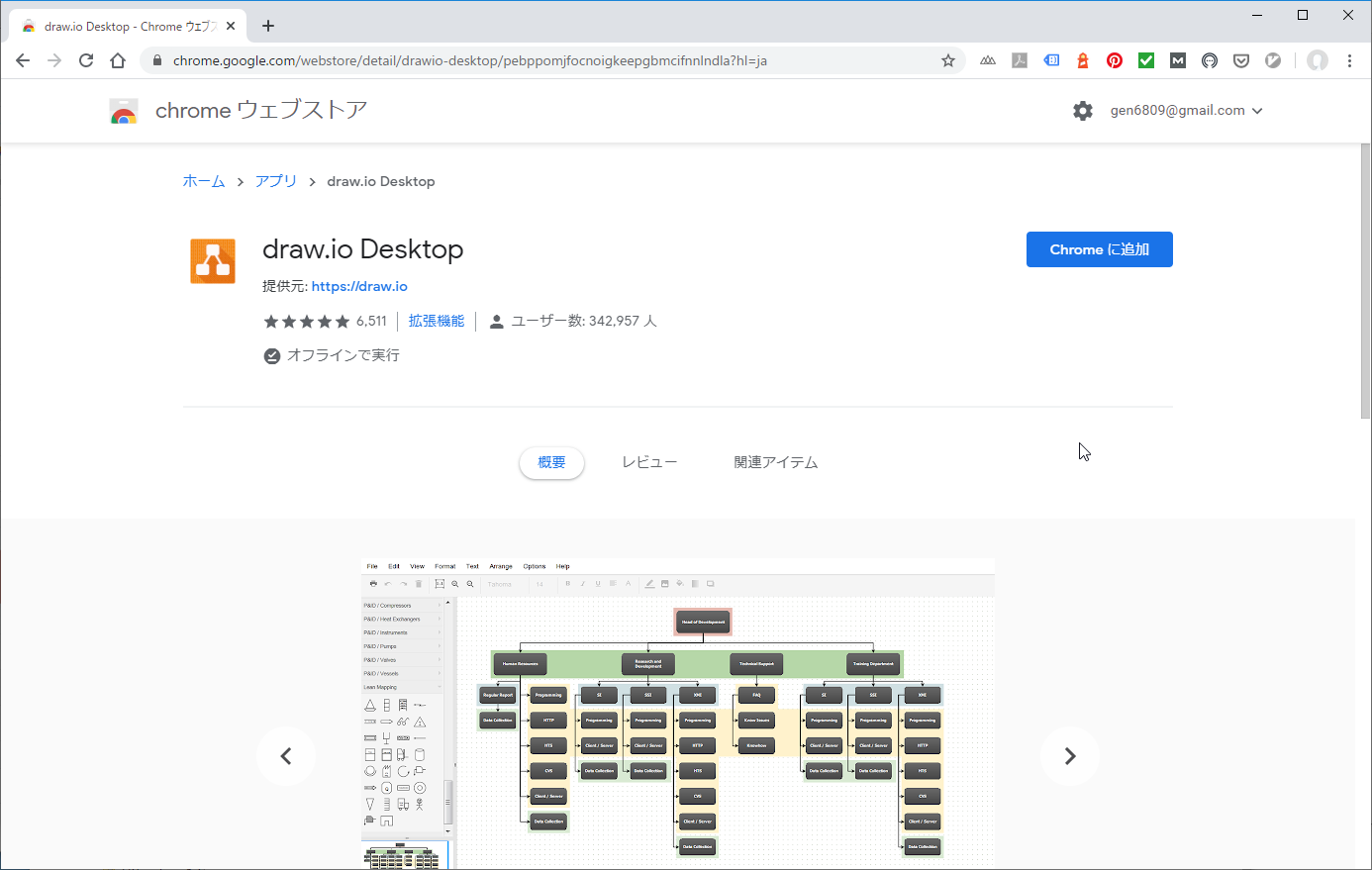
Task: Click the page vertical scrollbar
Action: [x=1365, y=281]
